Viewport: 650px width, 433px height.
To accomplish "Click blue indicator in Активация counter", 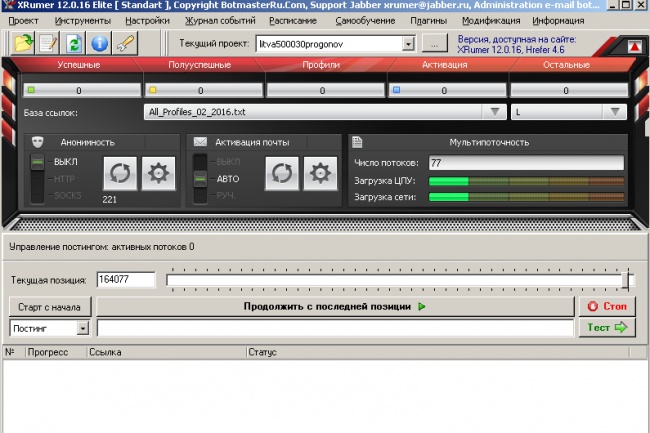I will (x=396, y=90).
